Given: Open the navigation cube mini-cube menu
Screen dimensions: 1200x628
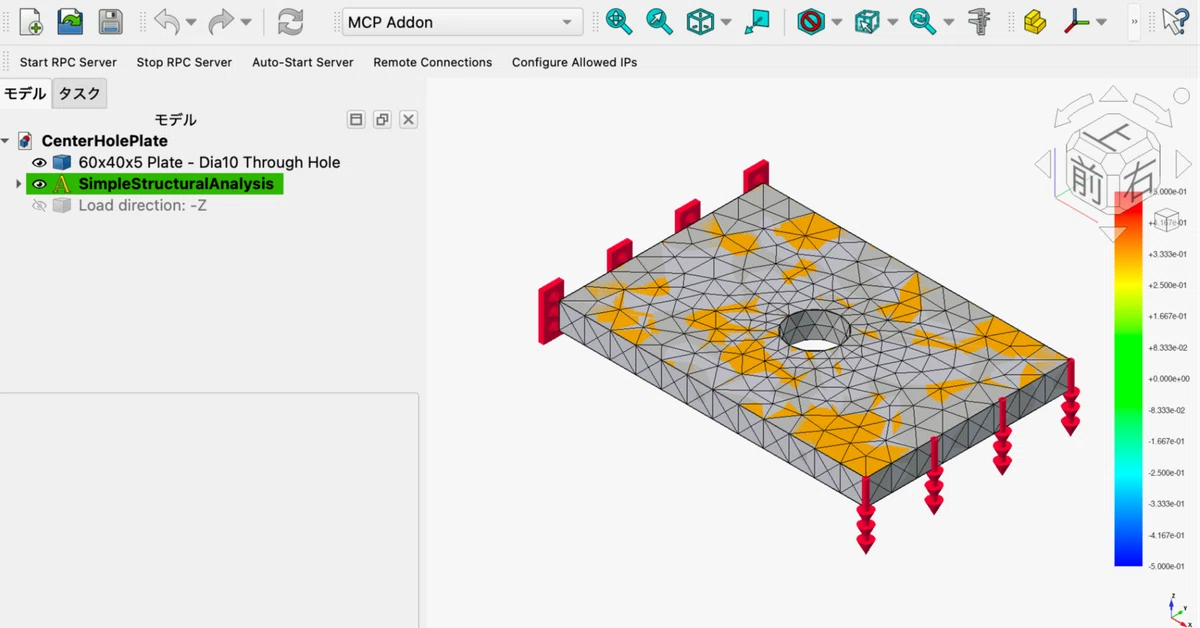Looking at the screenshot, I should pyautogui.click(x=1165, y=220).
